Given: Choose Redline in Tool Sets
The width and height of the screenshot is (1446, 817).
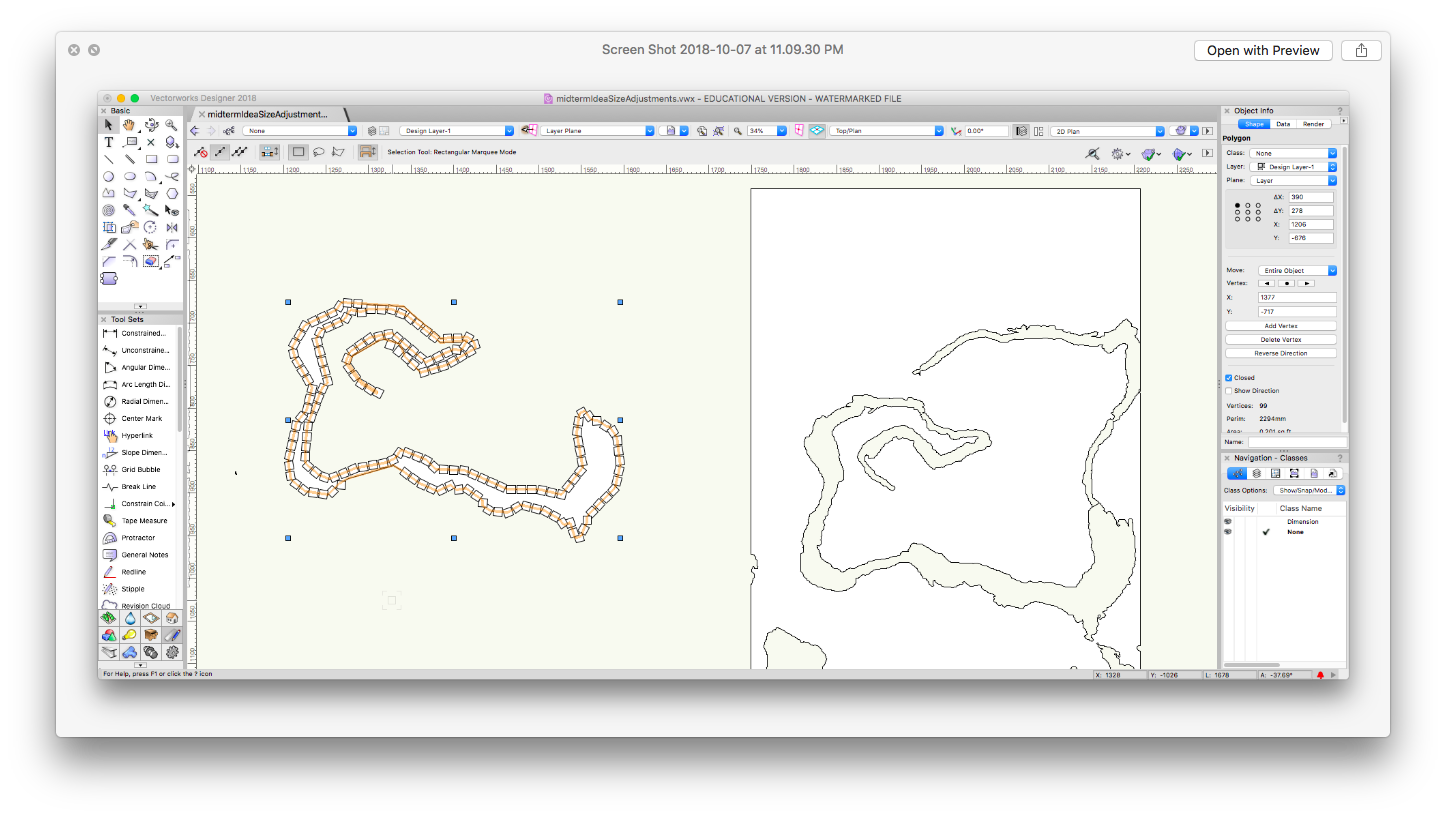Looking at the screenshot, I should [x=135, y=572].
